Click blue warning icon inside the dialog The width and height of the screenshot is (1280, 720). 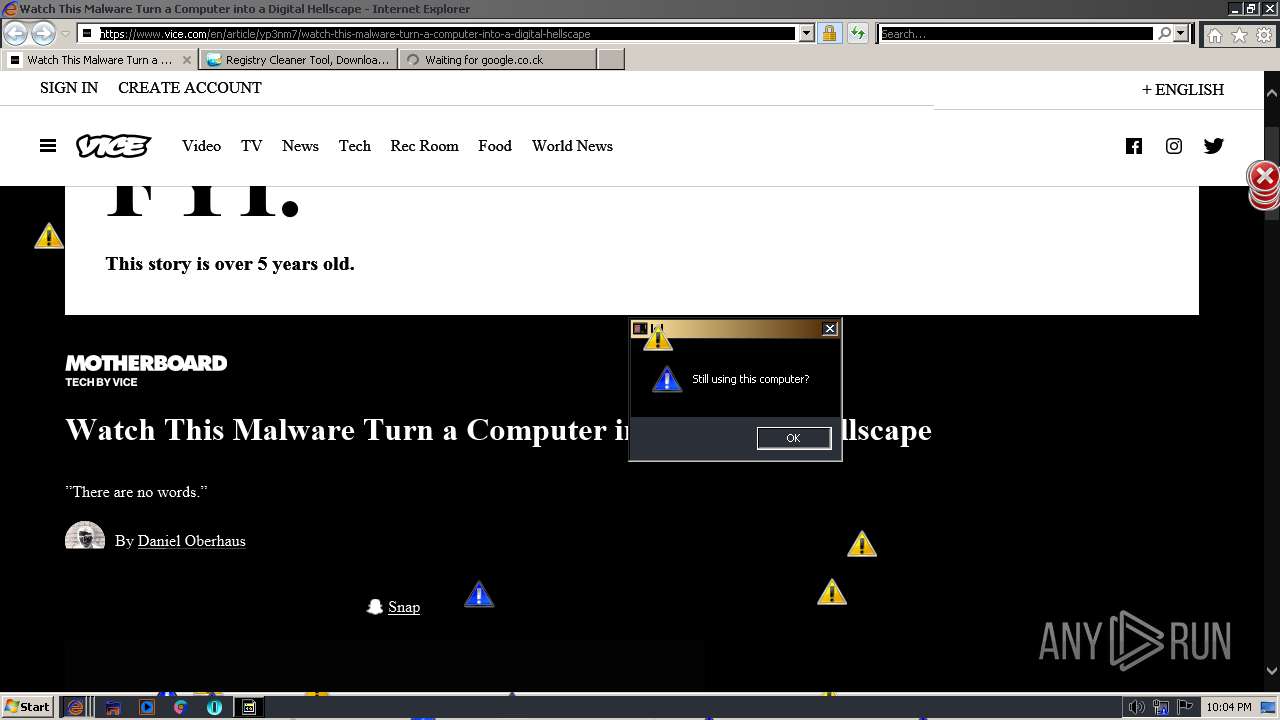click(x=667, y=380)
